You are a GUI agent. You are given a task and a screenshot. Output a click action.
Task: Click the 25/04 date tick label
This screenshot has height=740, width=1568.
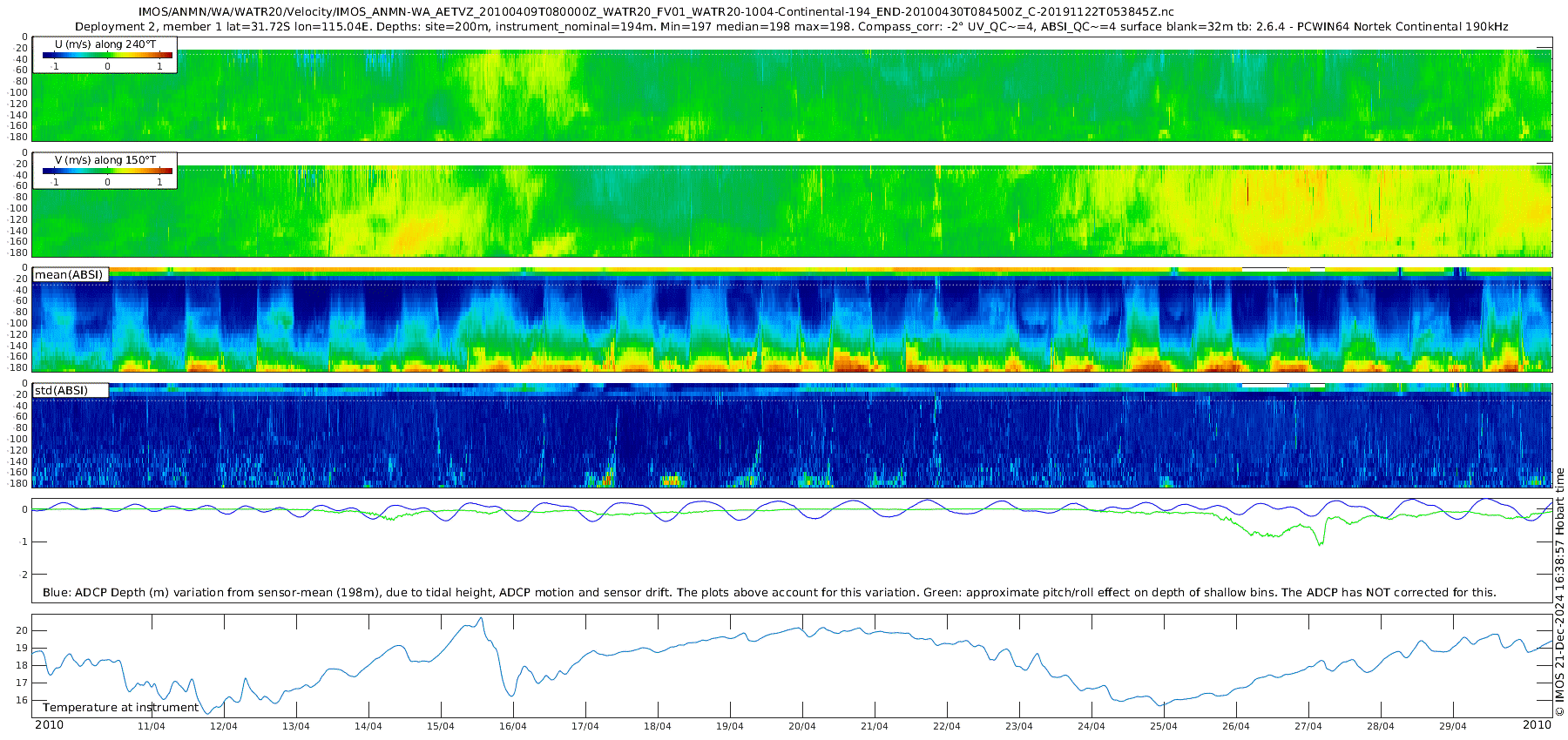tap(1164, 726)
